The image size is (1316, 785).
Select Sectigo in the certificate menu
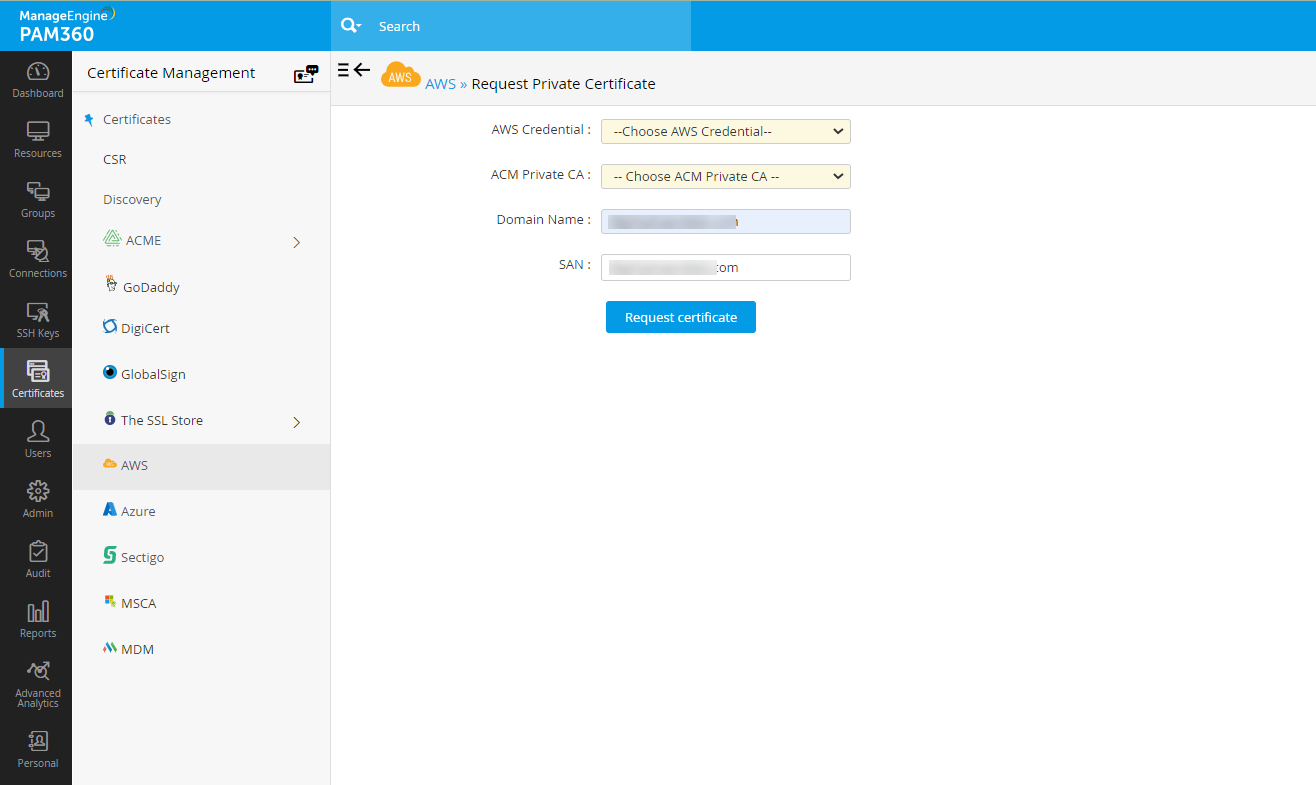click(x=142, y=557)
